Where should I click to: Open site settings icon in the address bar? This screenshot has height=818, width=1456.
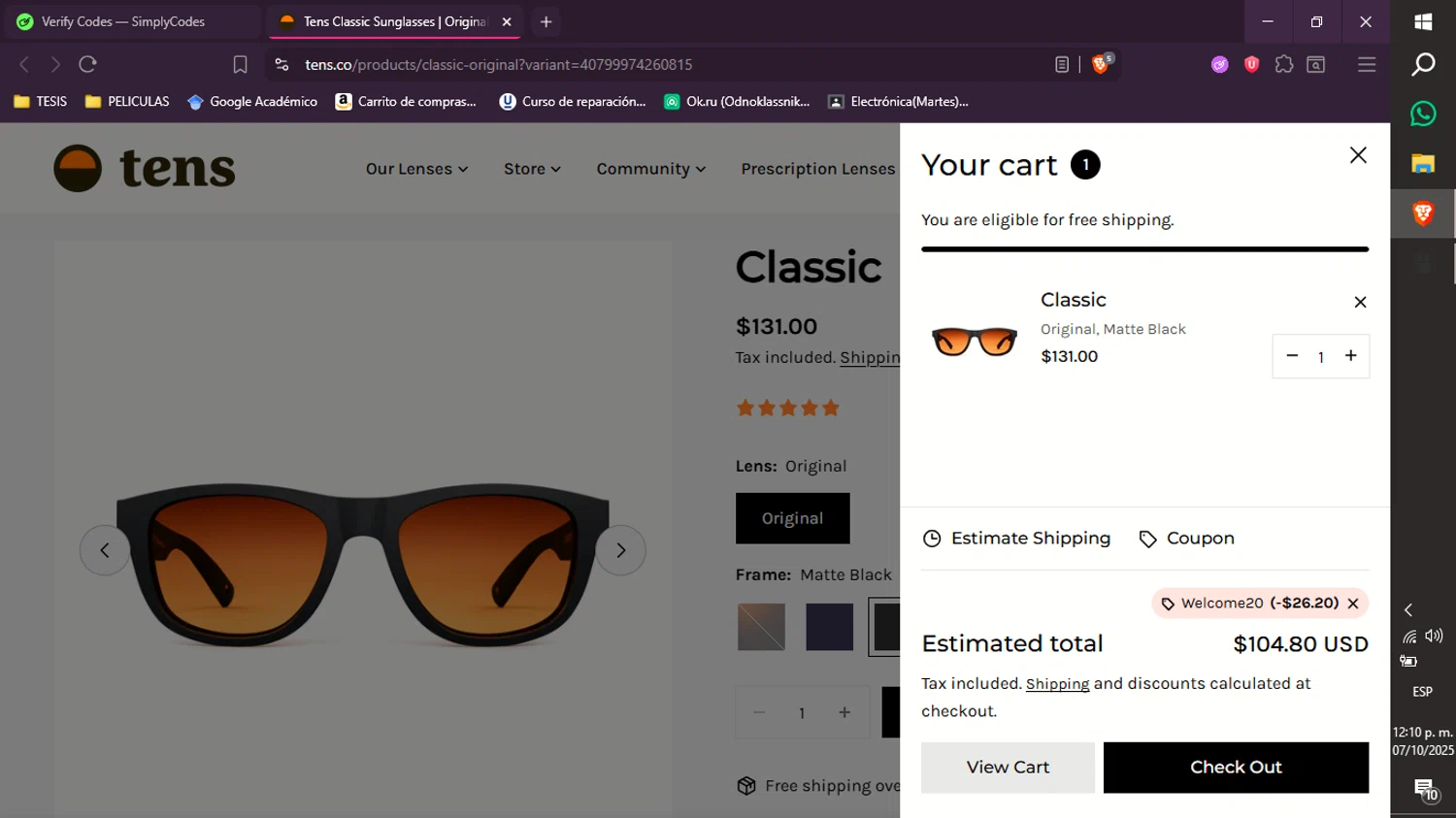281,64
